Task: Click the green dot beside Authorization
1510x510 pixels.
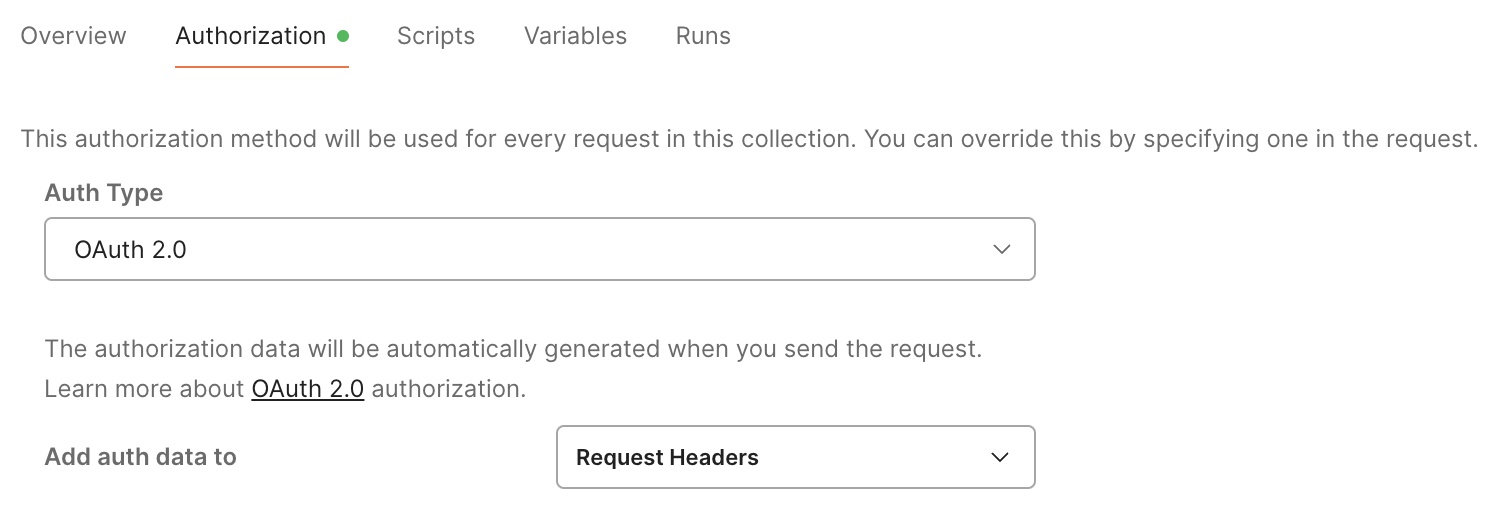Action: point(343,36)
